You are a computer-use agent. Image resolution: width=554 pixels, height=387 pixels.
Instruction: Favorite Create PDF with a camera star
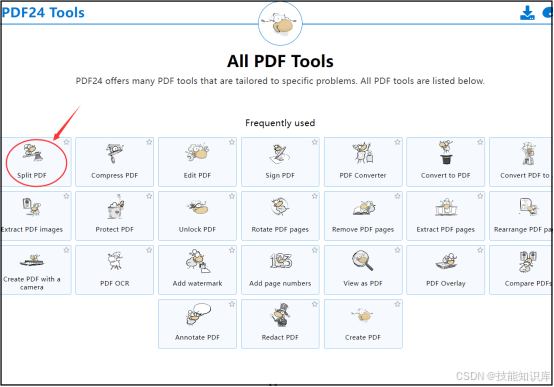66,250
